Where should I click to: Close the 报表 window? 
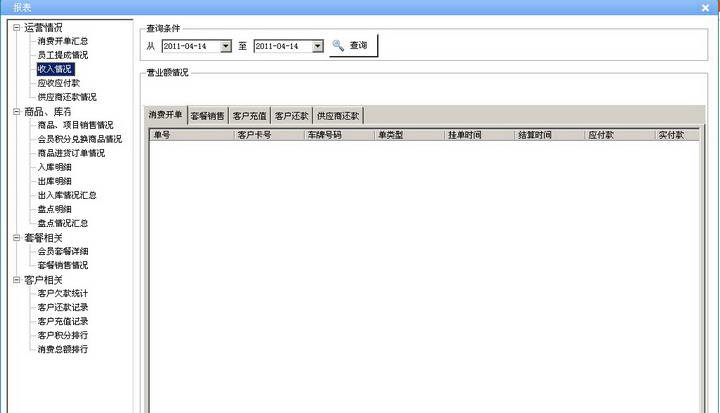click(708, 7)
